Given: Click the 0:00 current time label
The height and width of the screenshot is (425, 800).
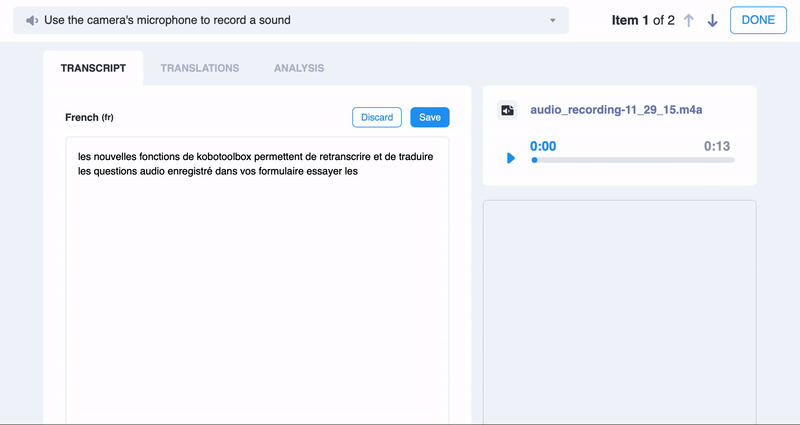Looking at the screenshot, I should (x=543, y=146).
